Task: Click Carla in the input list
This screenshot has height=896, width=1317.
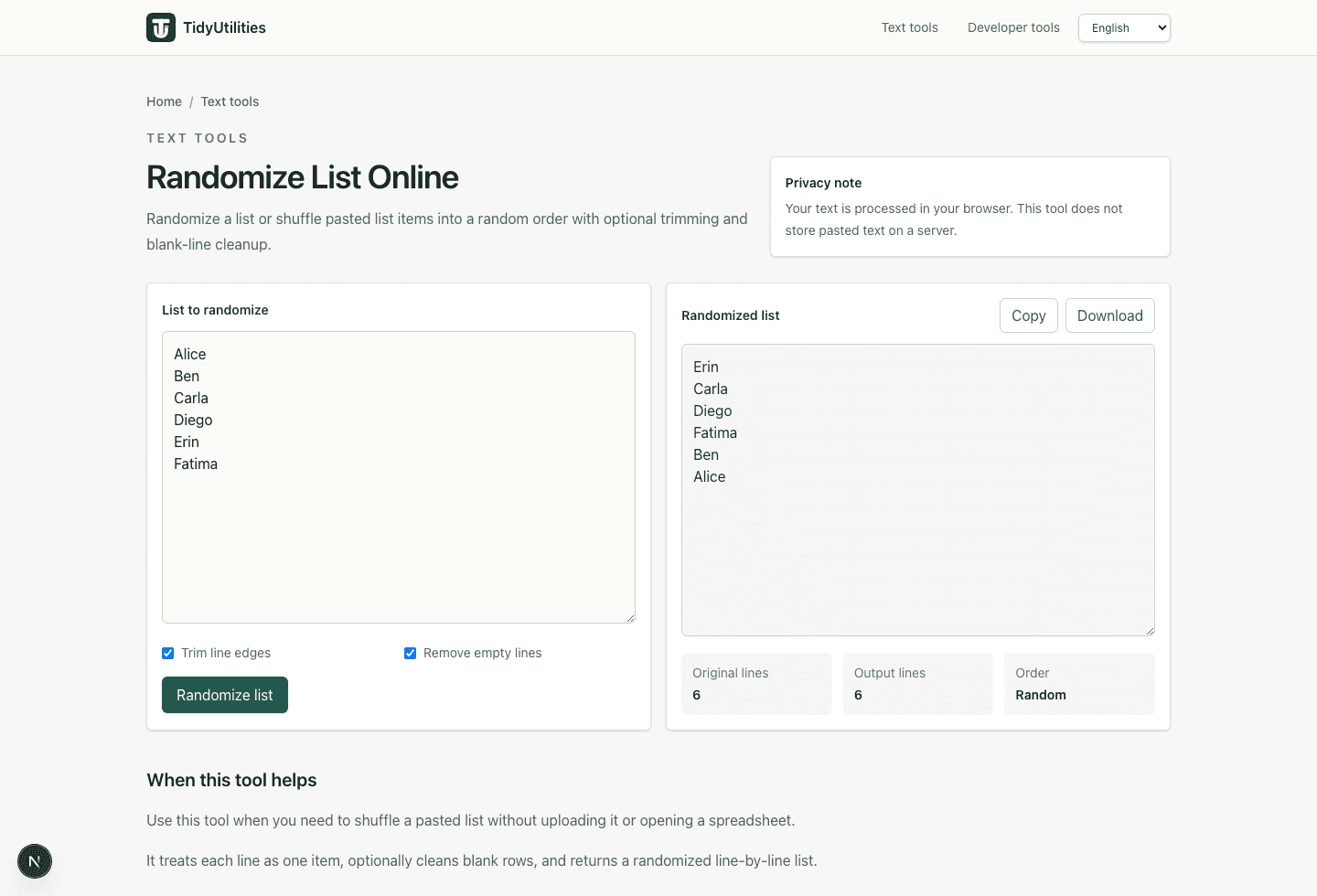Action: [x=191, y=398]
